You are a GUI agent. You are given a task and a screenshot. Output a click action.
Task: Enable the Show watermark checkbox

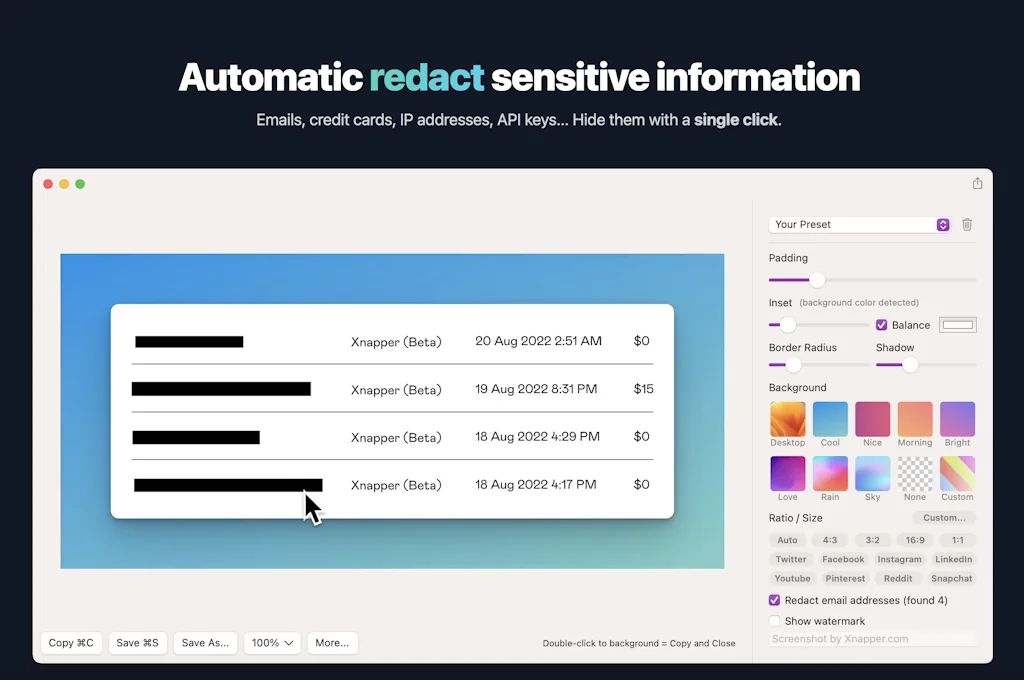pos(775,621)
